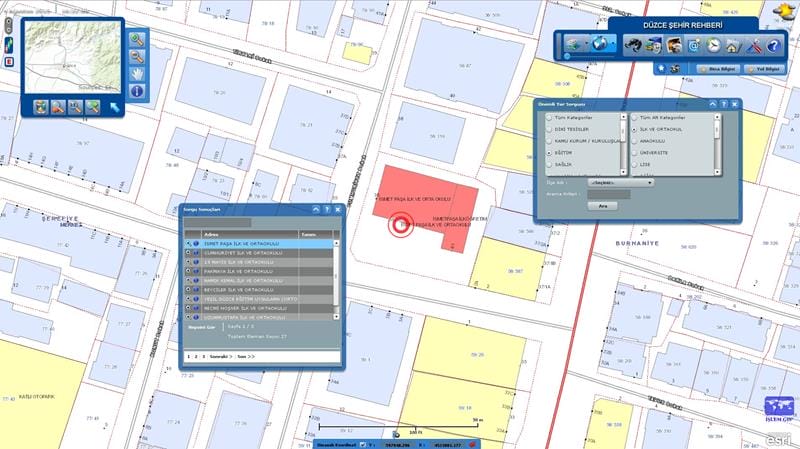Select DİNİ TESİSLER radio option
This screenshot has width=800, height=449.
coord(549,129)
